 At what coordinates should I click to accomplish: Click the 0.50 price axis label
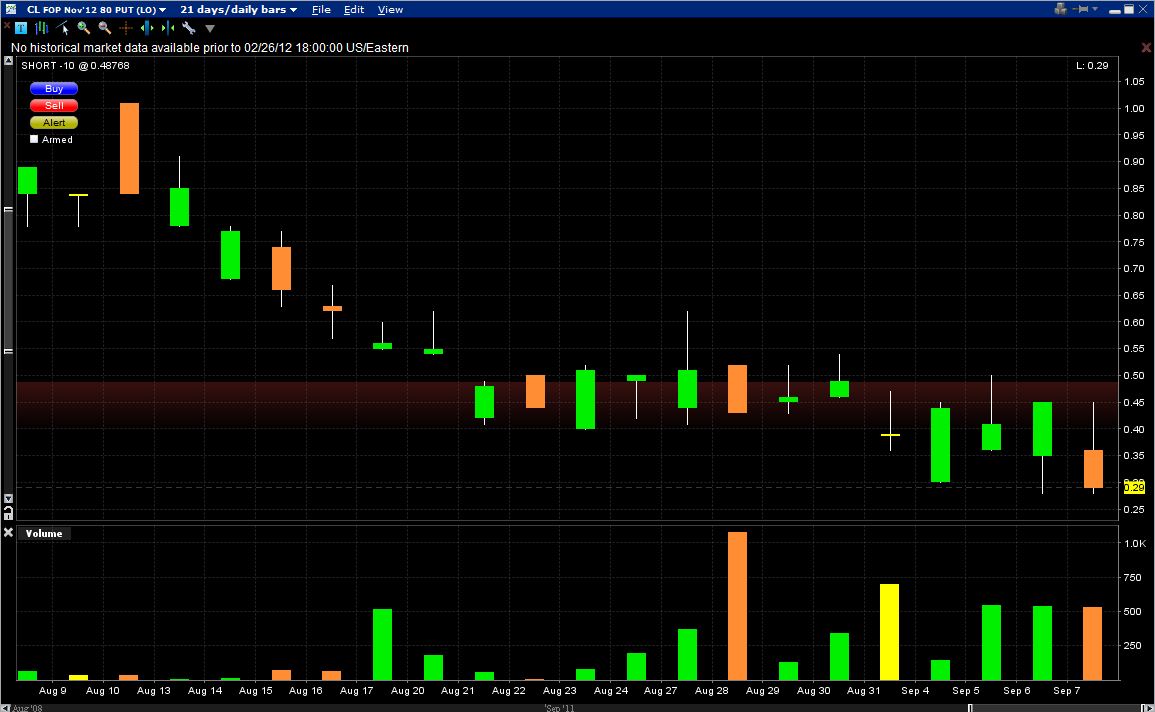pos(1134,376)
